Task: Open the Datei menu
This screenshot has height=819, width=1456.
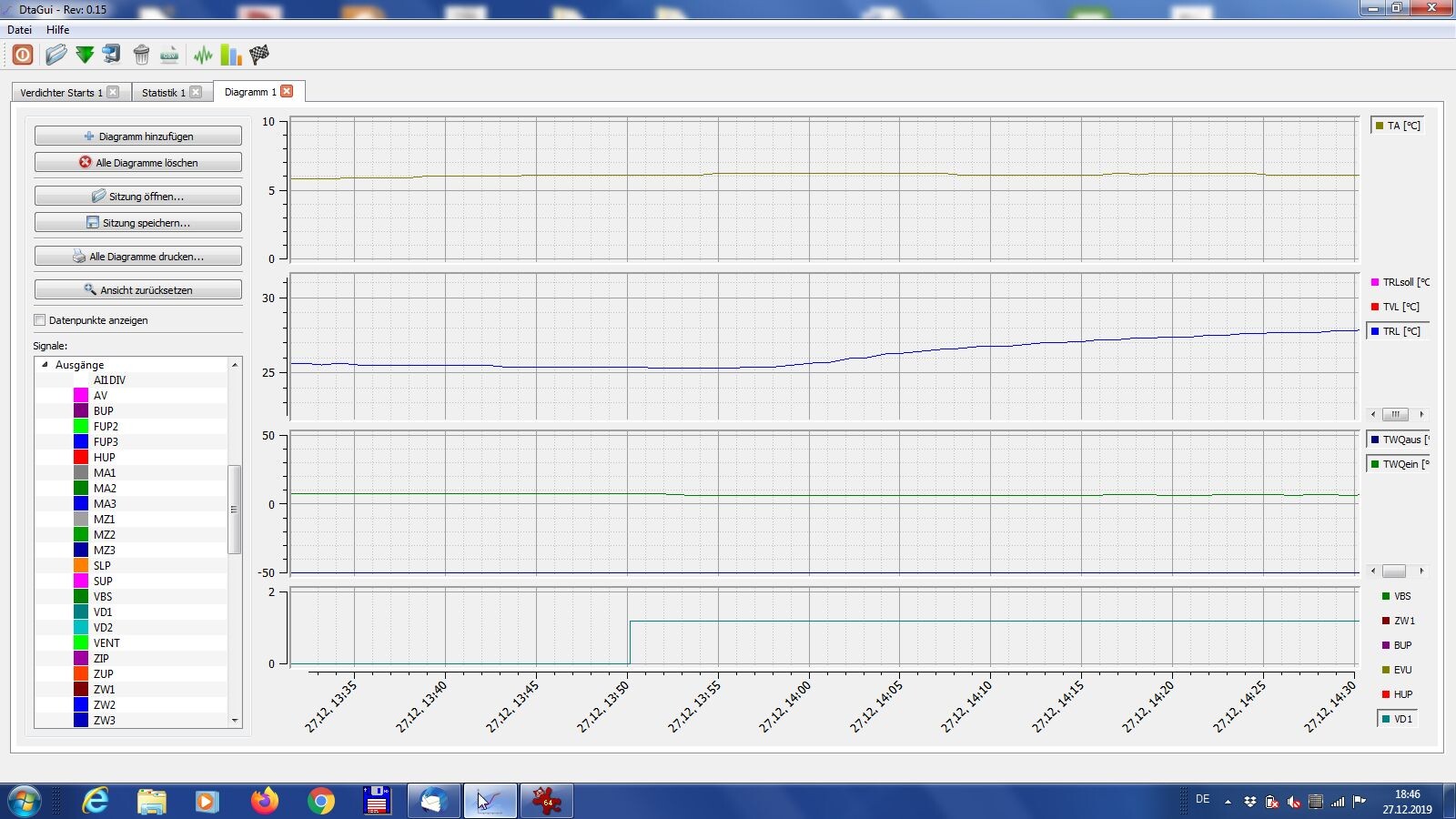Action: pyautogui.click(x=19, y=30)
